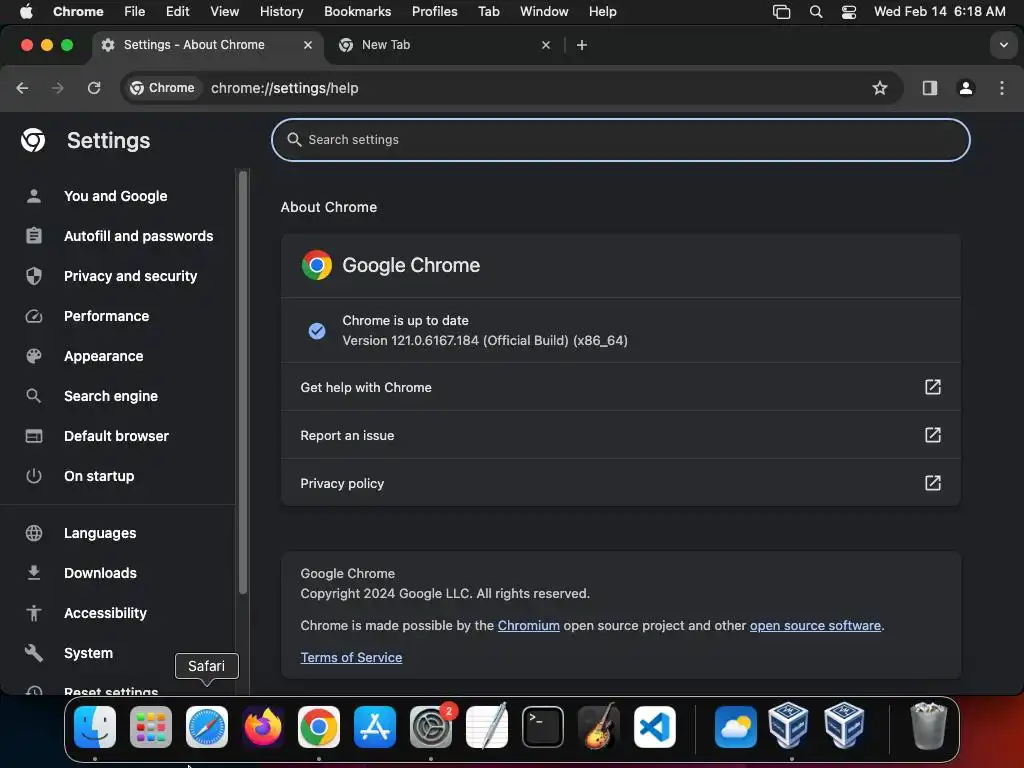Open Downloads settings
1024x768 pixels.
click(x=100, y=573)
